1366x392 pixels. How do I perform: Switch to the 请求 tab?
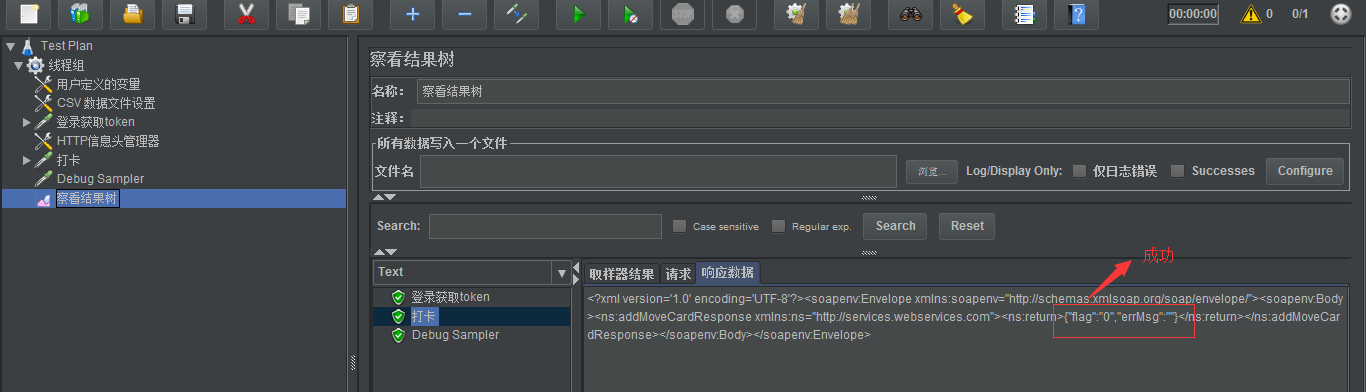tap(678, 274)
